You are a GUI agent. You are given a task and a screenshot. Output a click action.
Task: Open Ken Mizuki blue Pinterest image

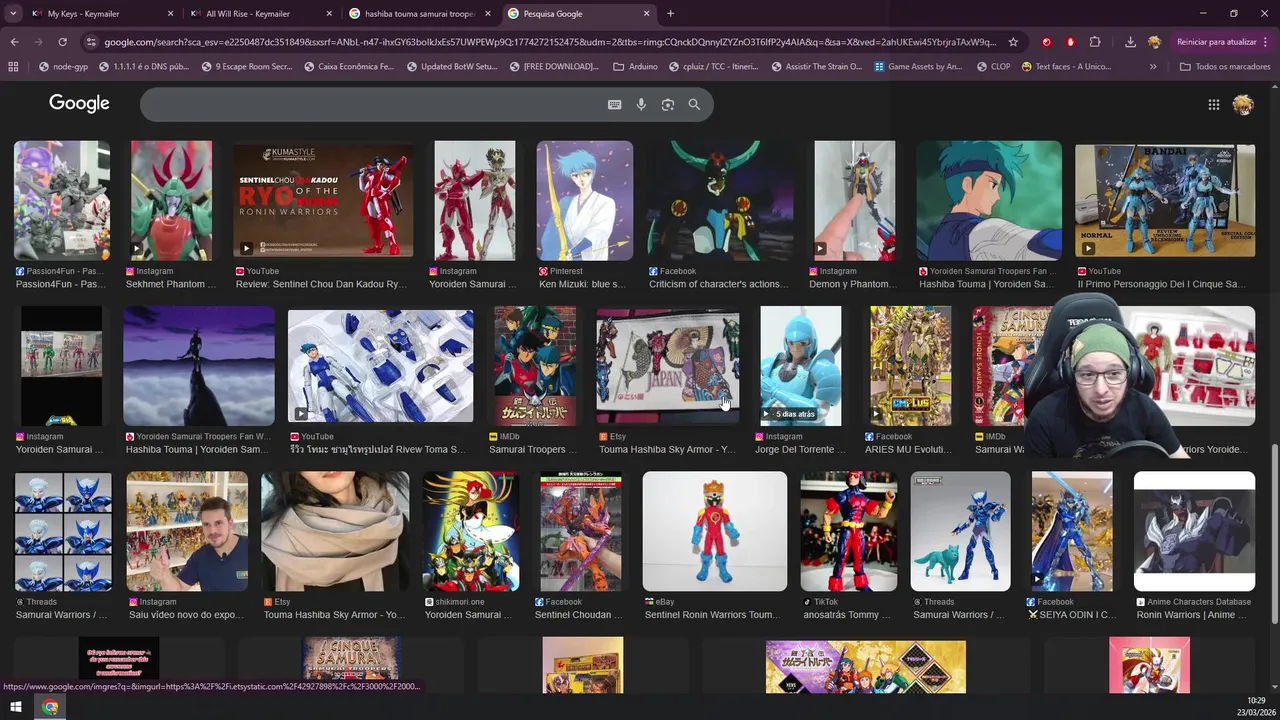pos(584,200)
